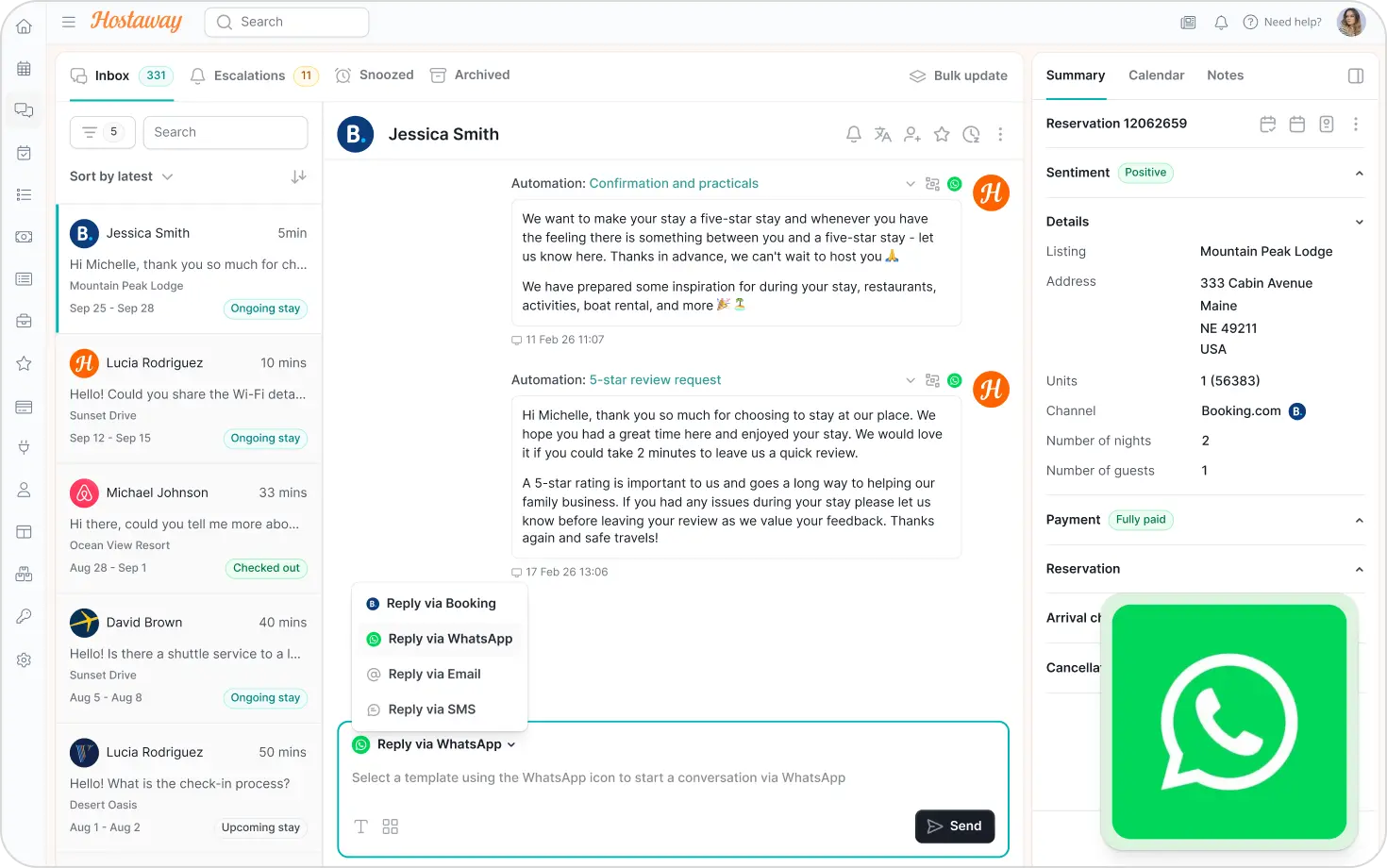Image resolution: width=1387 pixels, height=868 pixels.
Task: Open the filter button showing 5
Action: 103,132
